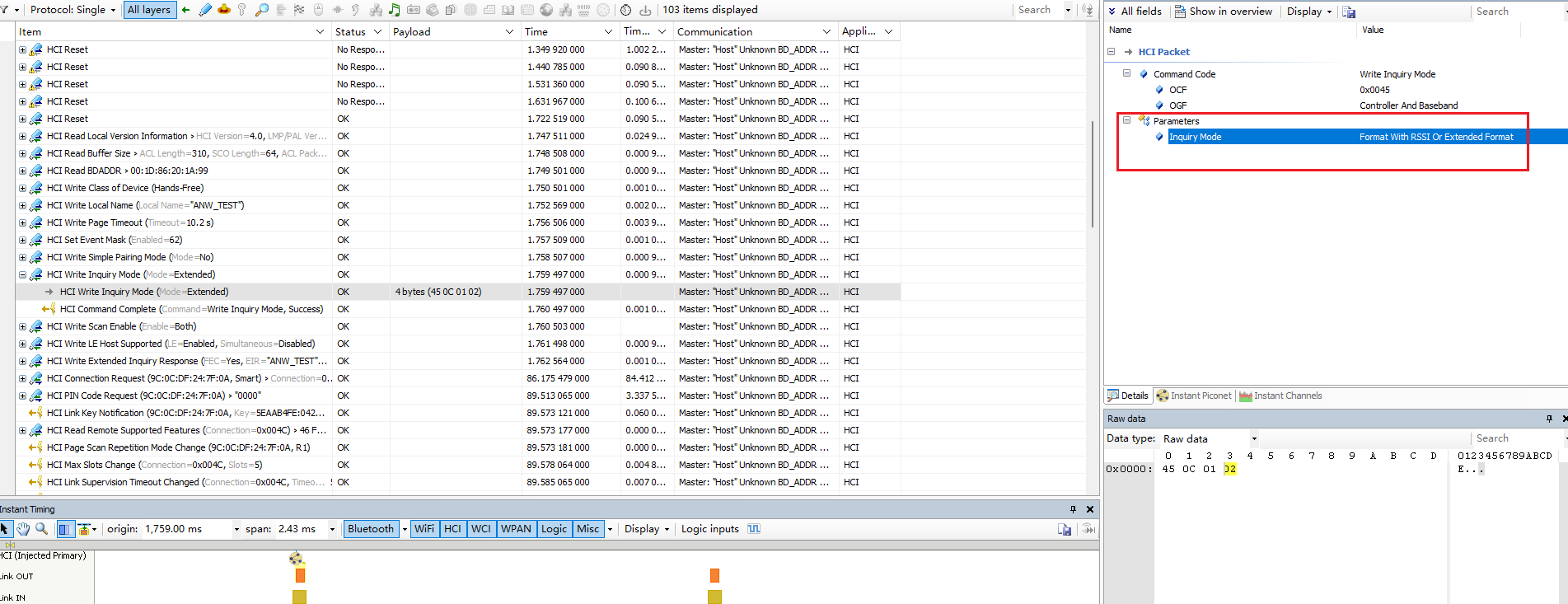The height and width of the screenshot is (604, 1568).
Task: Toggle the All layers button
Action: click(150, 10)
